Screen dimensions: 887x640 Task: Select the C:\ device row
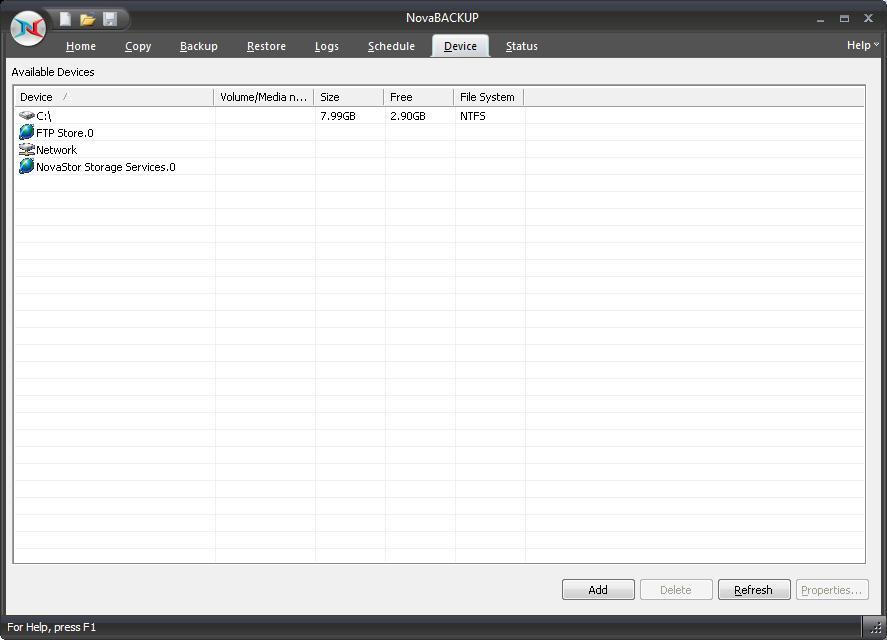tap(439, 115)
